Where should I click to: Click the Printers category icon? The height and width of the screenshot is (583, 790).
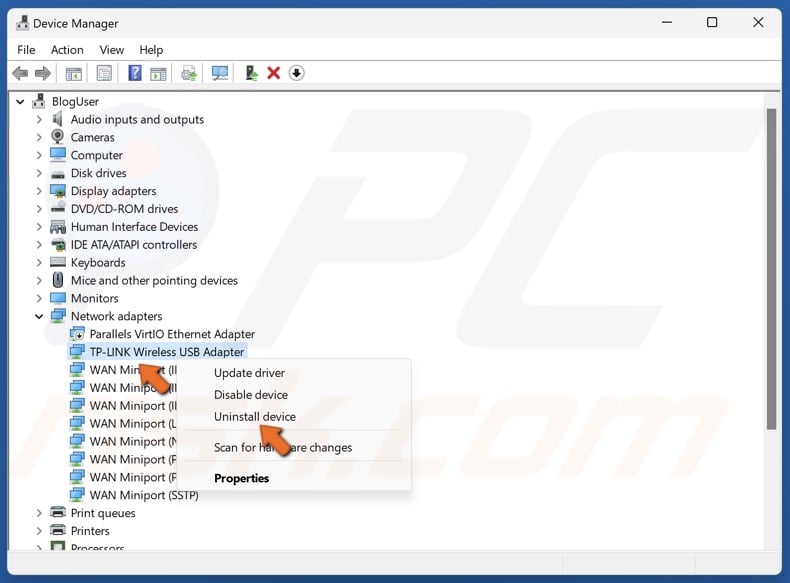(58, 530)
